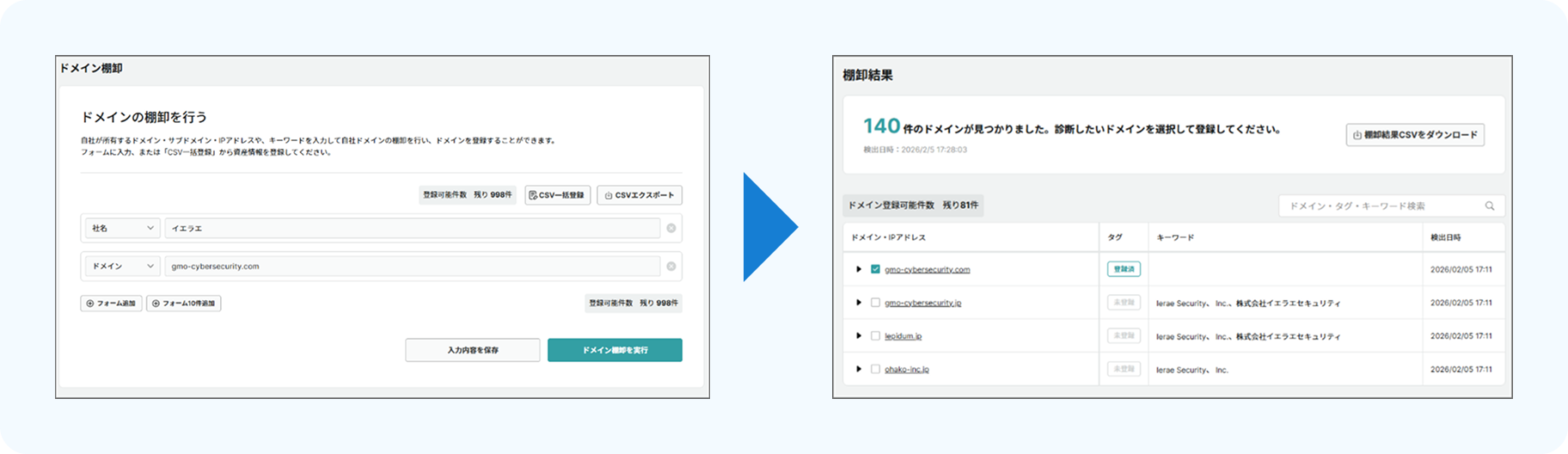Sort by 検出日時 column header
Viewport: 1568px width, 454px height.
click(1446, 237)
